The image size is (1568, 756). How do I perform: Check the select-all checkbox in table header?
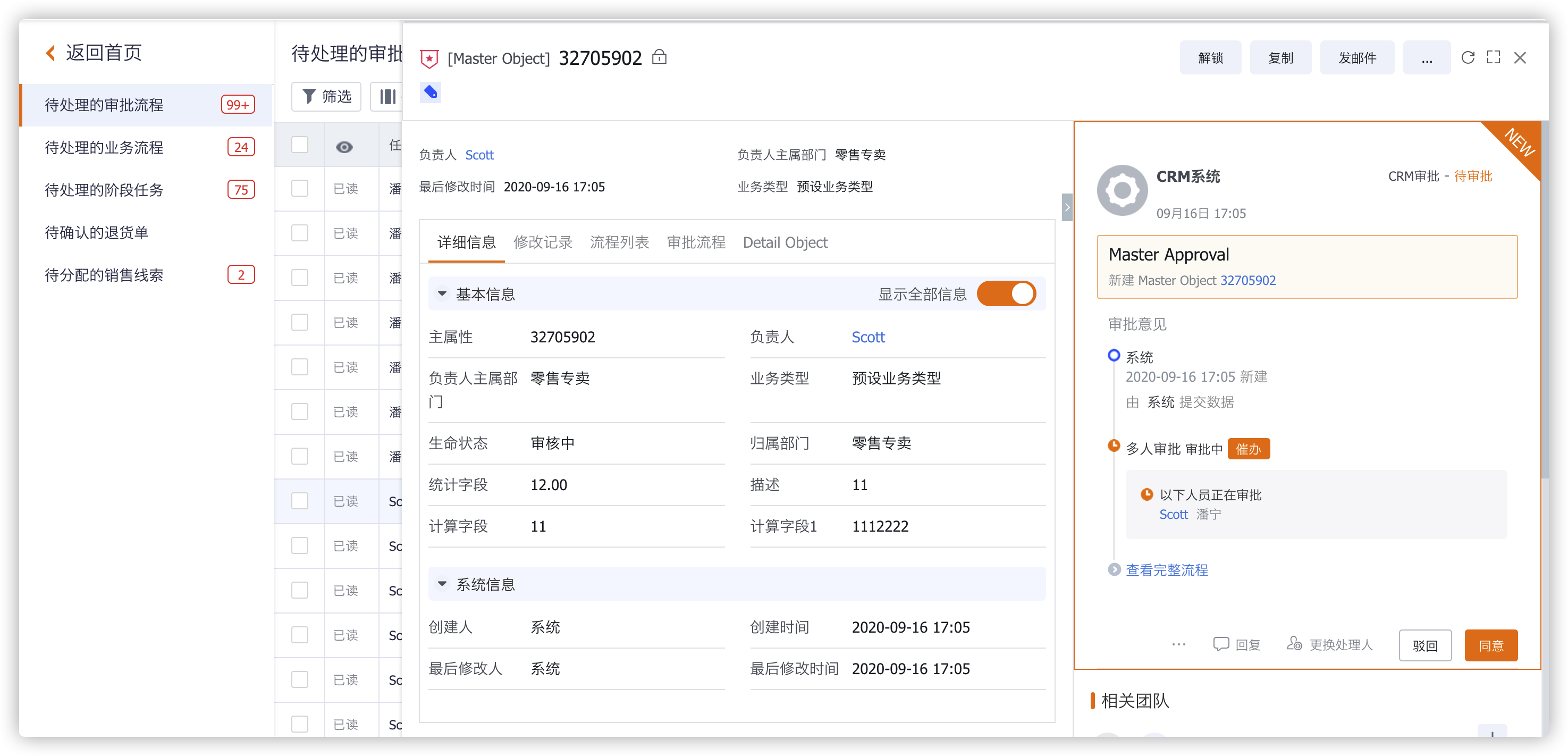pyautogui.click(x=299, y=146)
